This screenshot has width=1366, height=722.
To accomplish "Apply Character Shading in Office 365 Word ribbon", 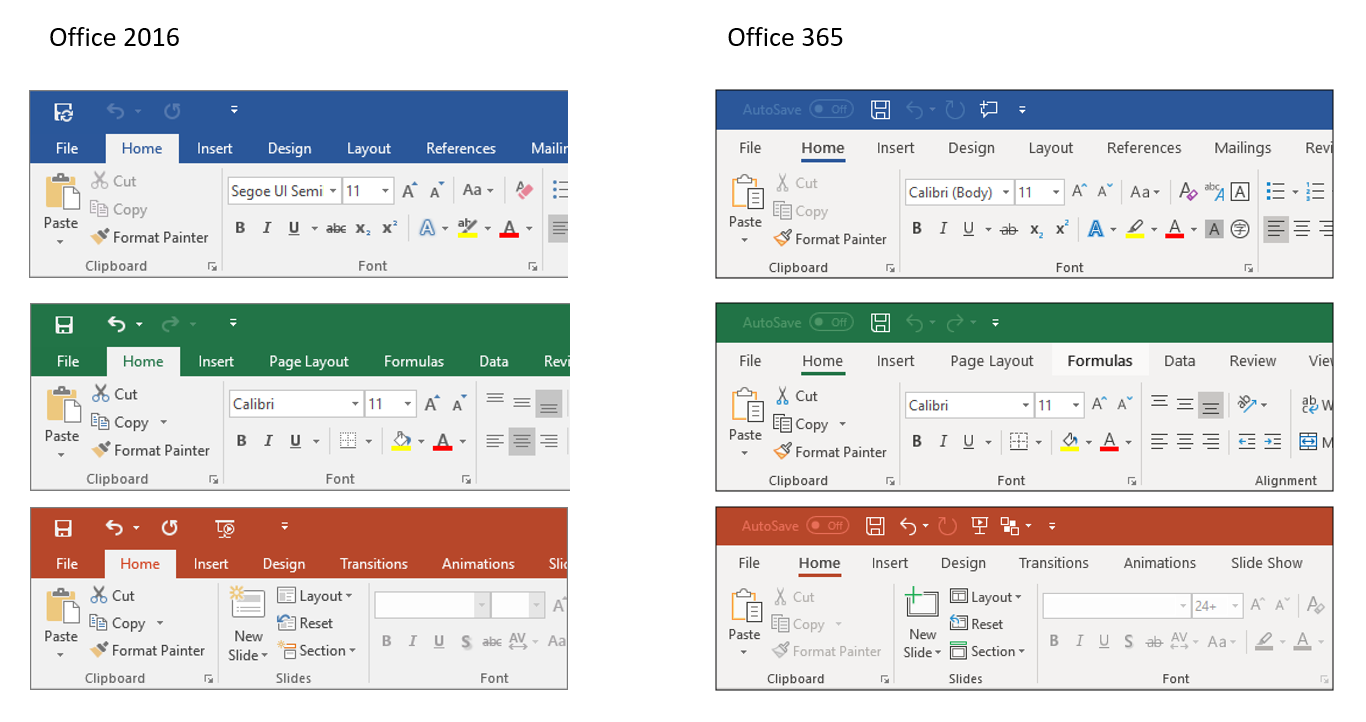I will [1214, 229].
